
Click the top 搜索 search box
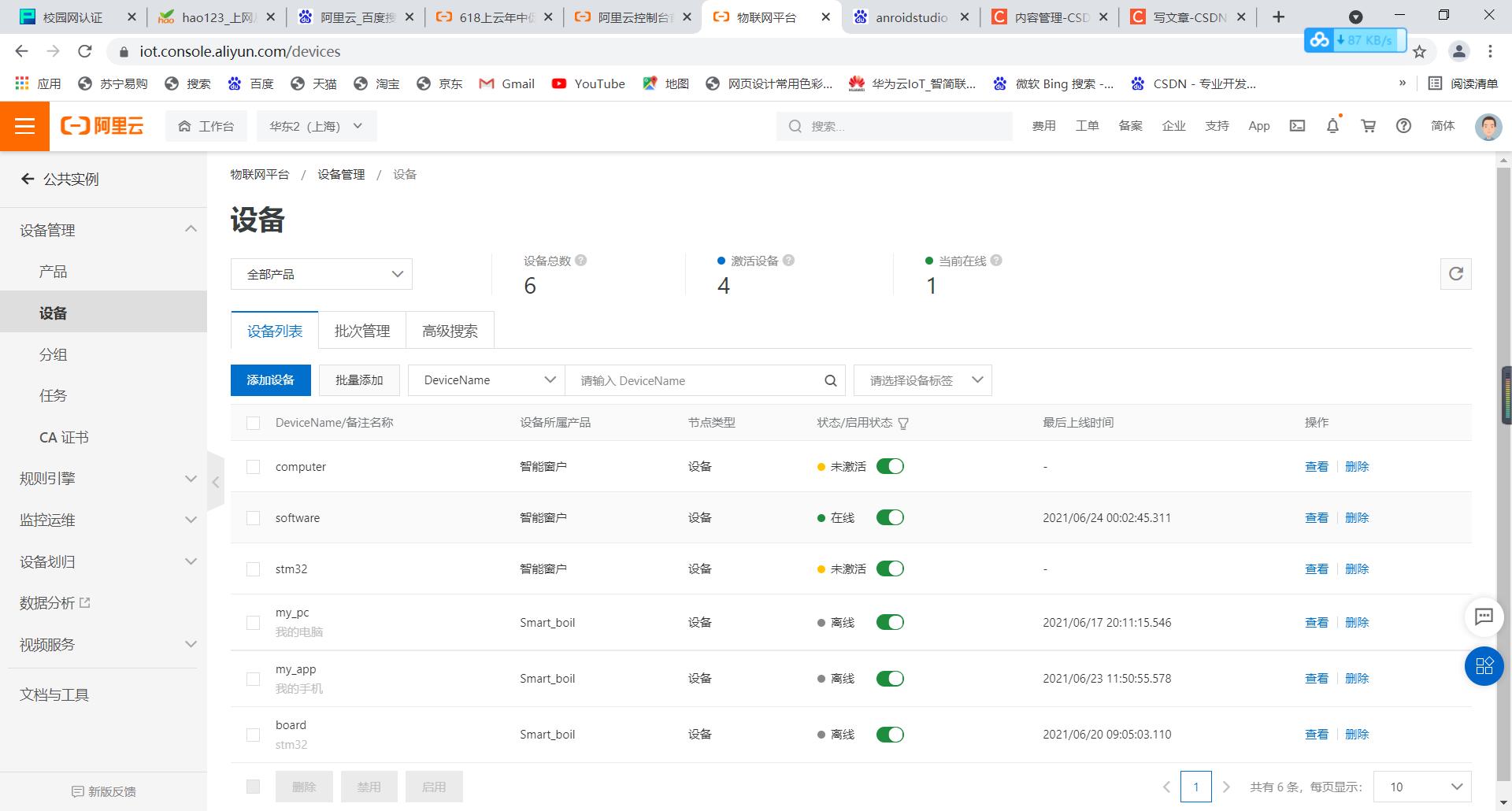(895, 126)
